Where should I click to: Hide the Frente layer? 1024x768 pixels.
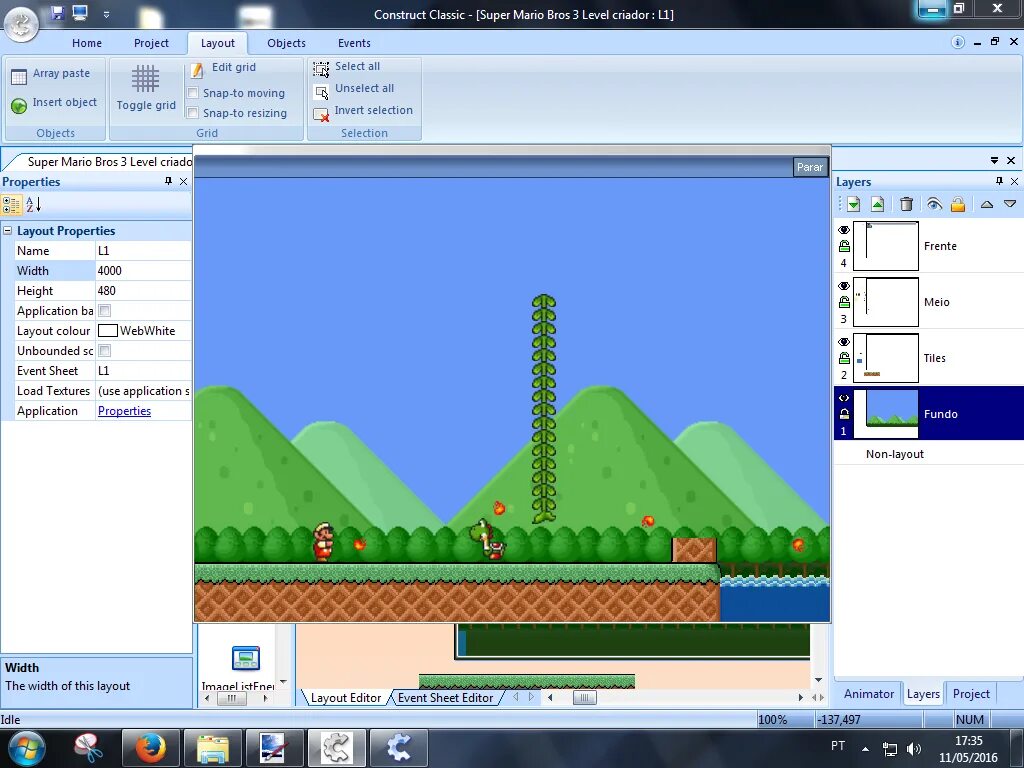[844, 230]
